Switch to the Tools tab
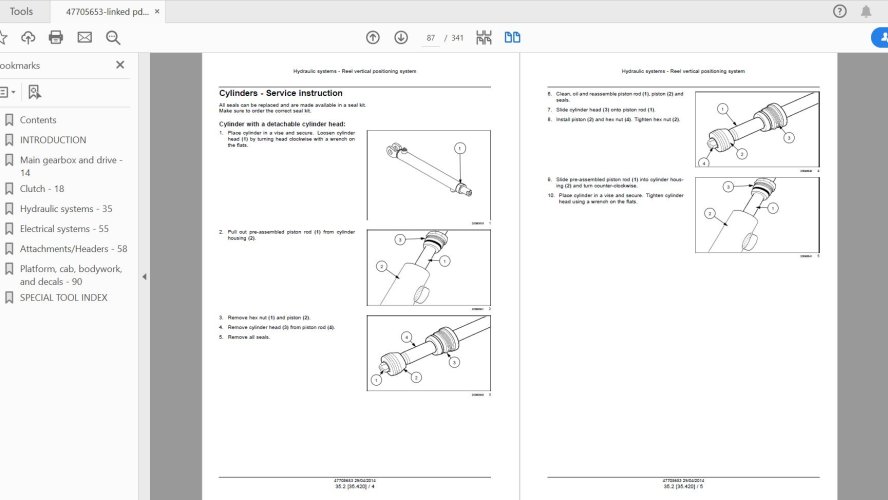The width and height of the screenshot is (888, 500). point(21,12)
